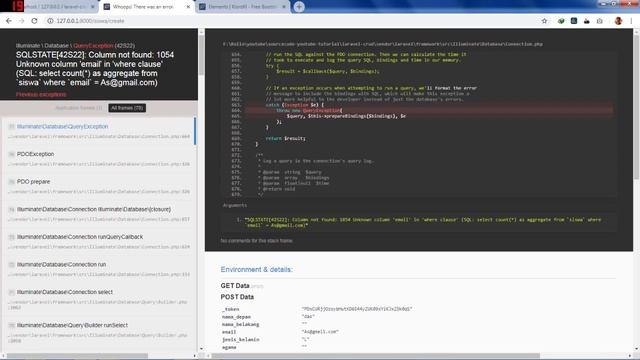Close the 'Whoops! There was an error' tab
Screen dimensions: 640x360
click(x=188, y=7)
